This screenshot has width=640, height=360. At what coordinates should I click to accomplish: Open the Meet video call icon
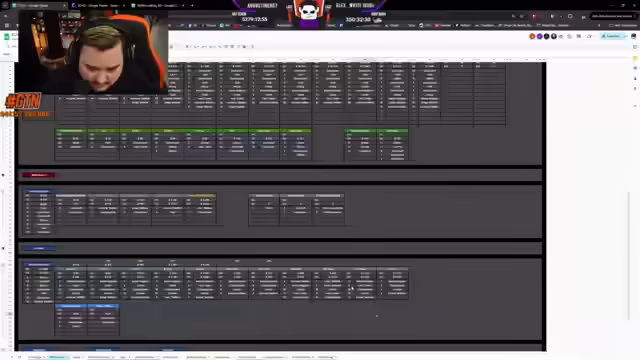pos(589,36)
